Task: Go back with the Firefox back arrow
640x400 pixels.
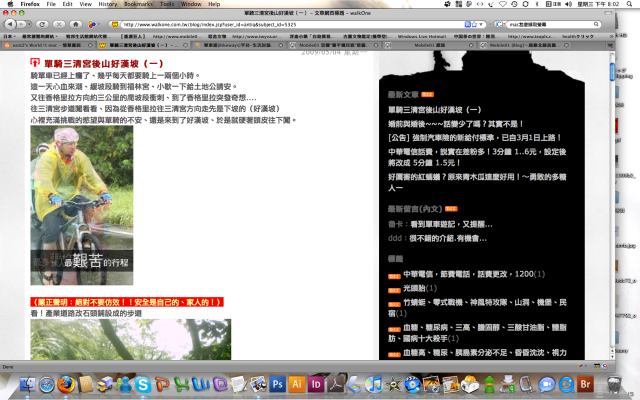Action: 10,24
